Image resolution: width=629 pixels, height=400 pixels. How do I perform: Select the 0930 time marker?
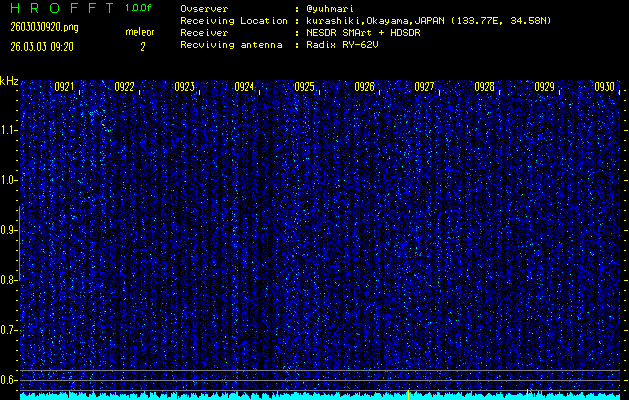tap(604, 87)
